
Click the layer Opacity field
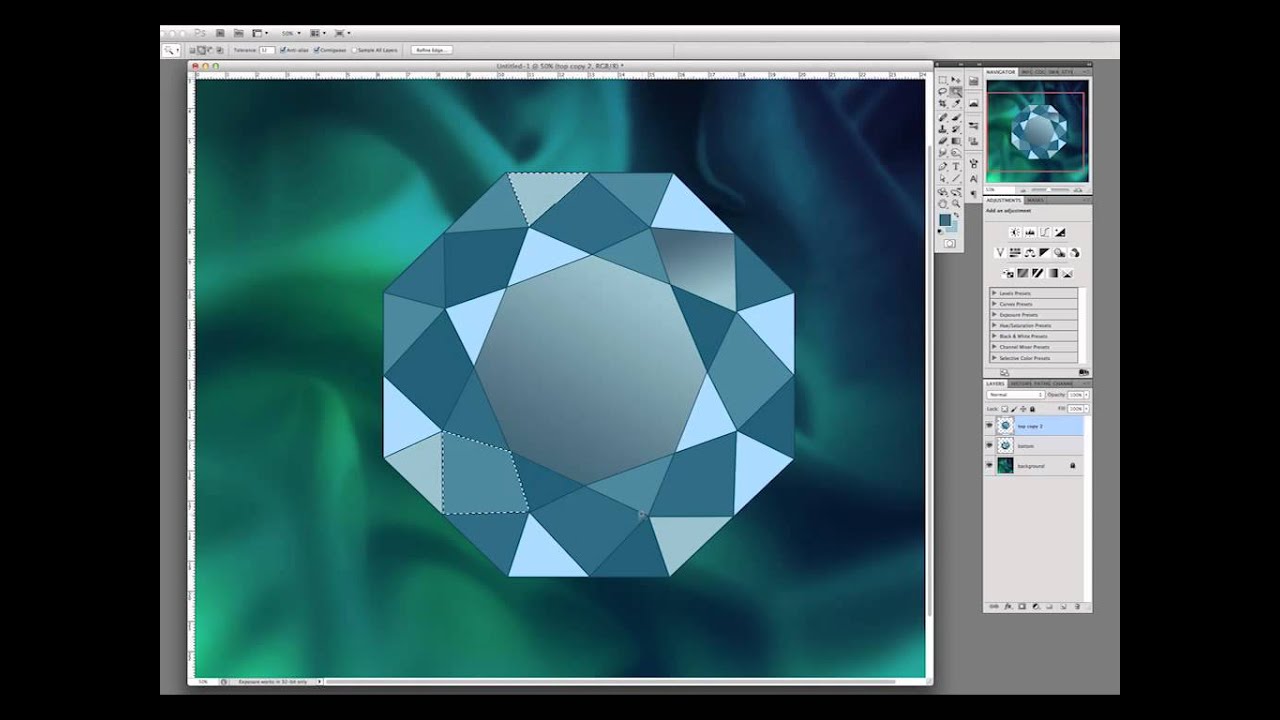(x=1075, y=395)
